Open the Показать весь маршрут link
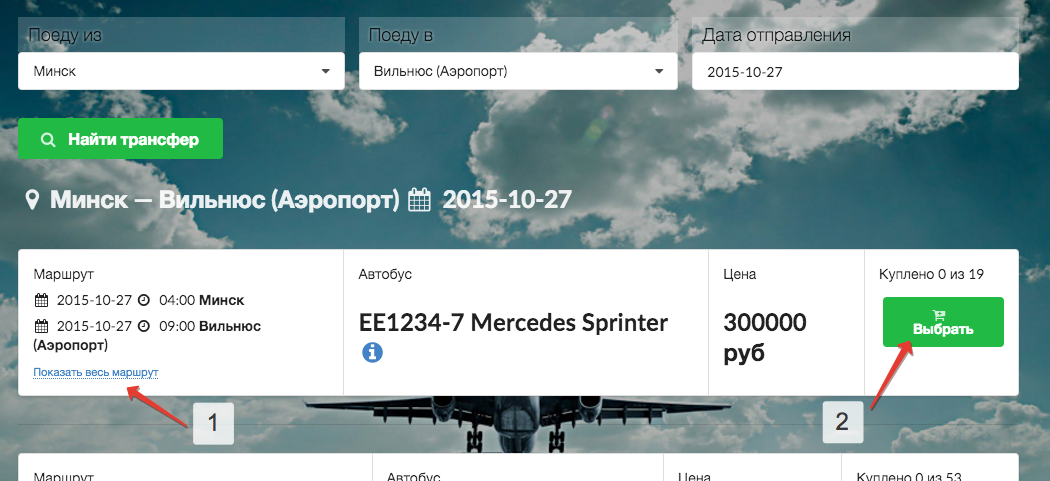Image resolution: width=1050 pixels, height=481 pixels. click(96, 372)
